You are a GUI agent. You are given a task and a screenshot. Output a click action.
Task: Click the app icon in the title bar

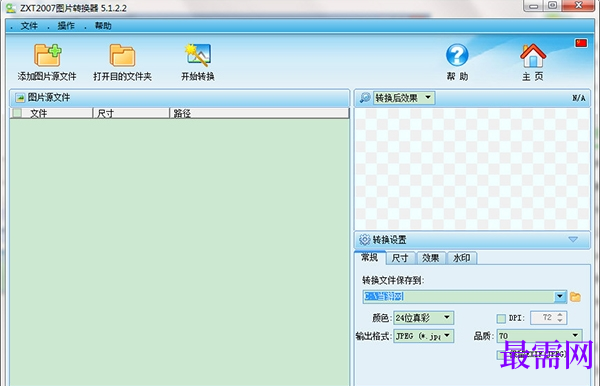point(11,7)
